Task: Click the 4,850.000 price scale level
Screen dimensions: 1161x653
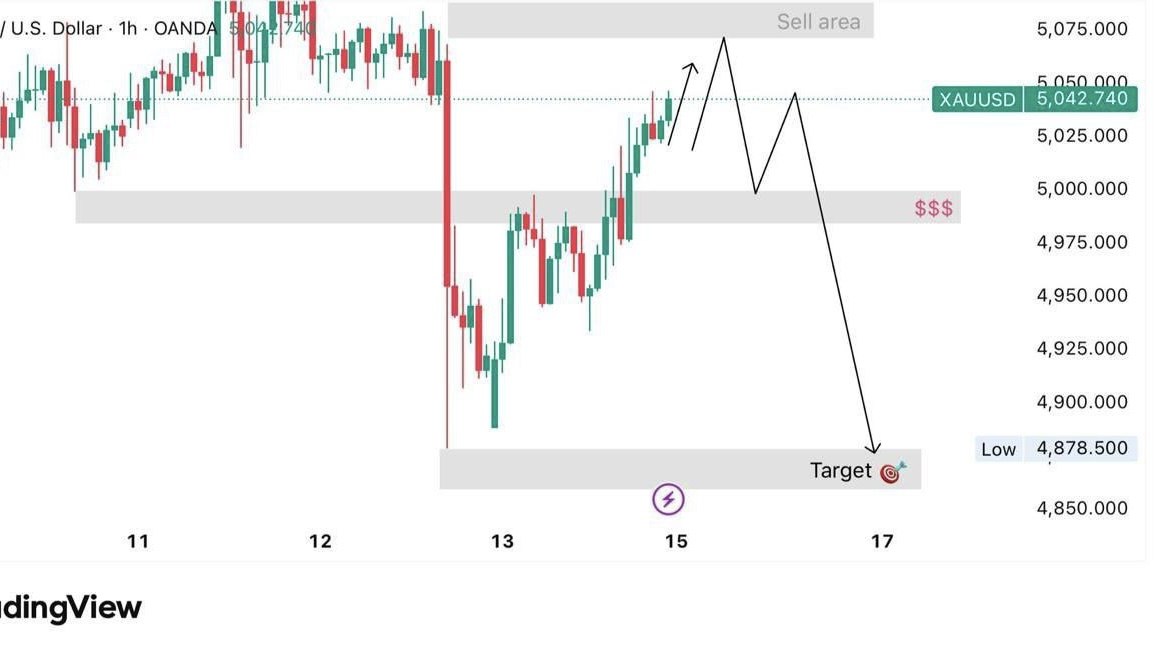Action: [x=1082, y=509]
